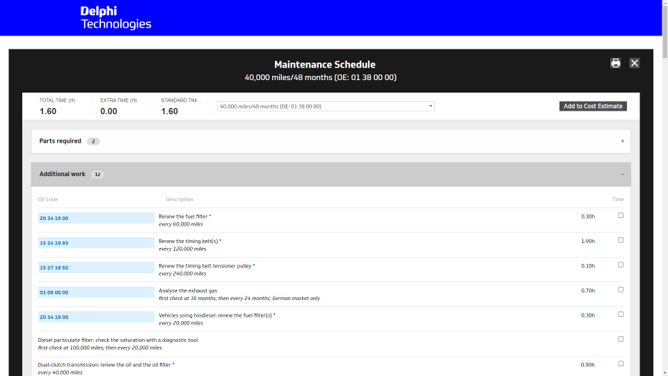668x376 pixels.
Task: Tick the Diesel particulate filter checkbox
Action: point(621,339)
